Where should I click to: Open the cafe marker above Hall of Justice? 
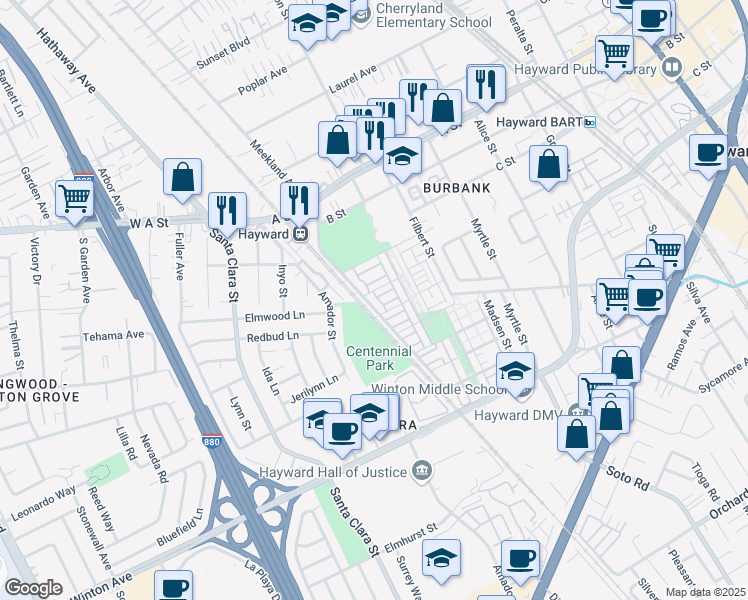coord(343,433)
